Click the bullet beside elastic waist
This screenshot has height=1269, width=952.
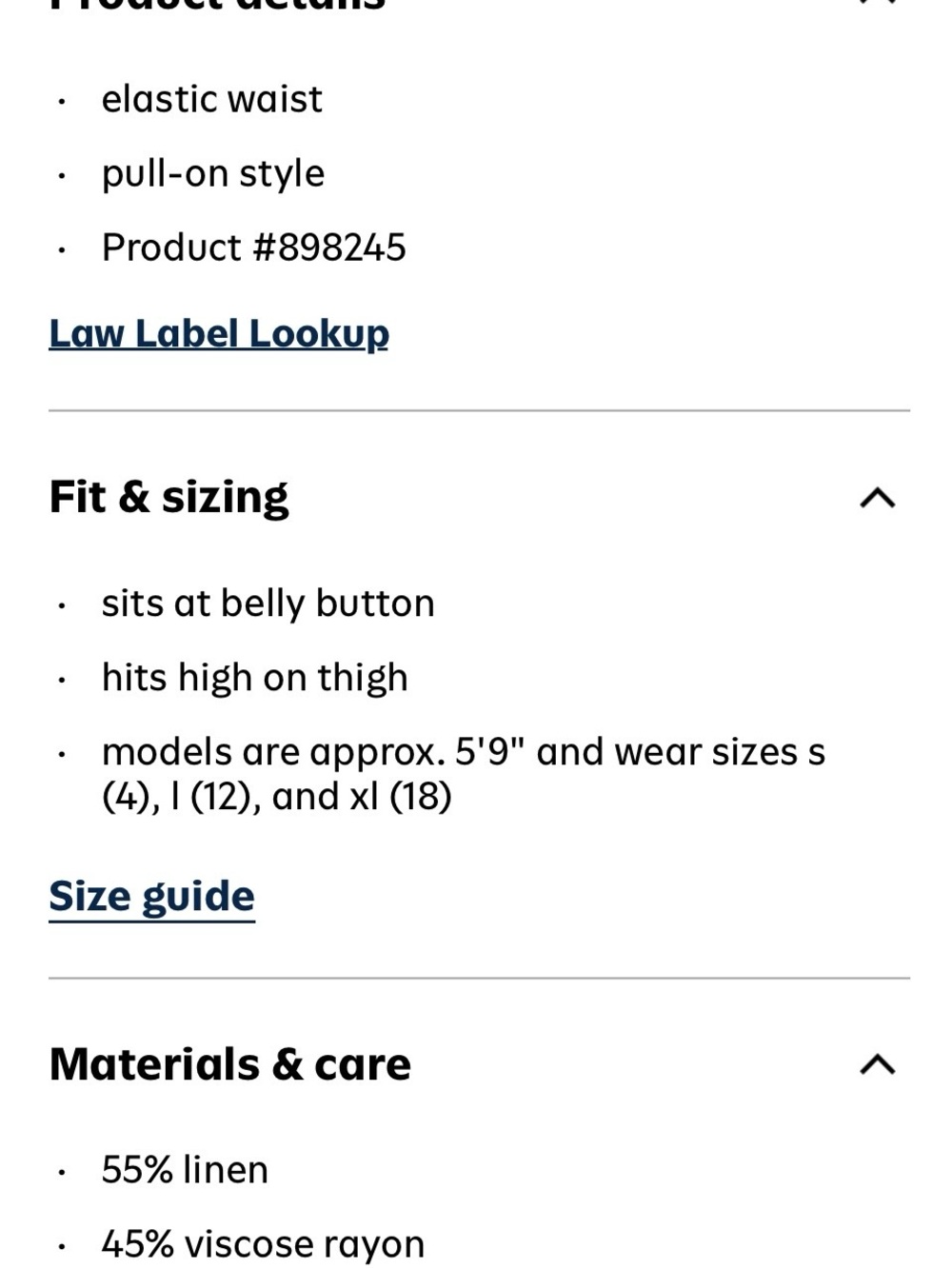61,101
